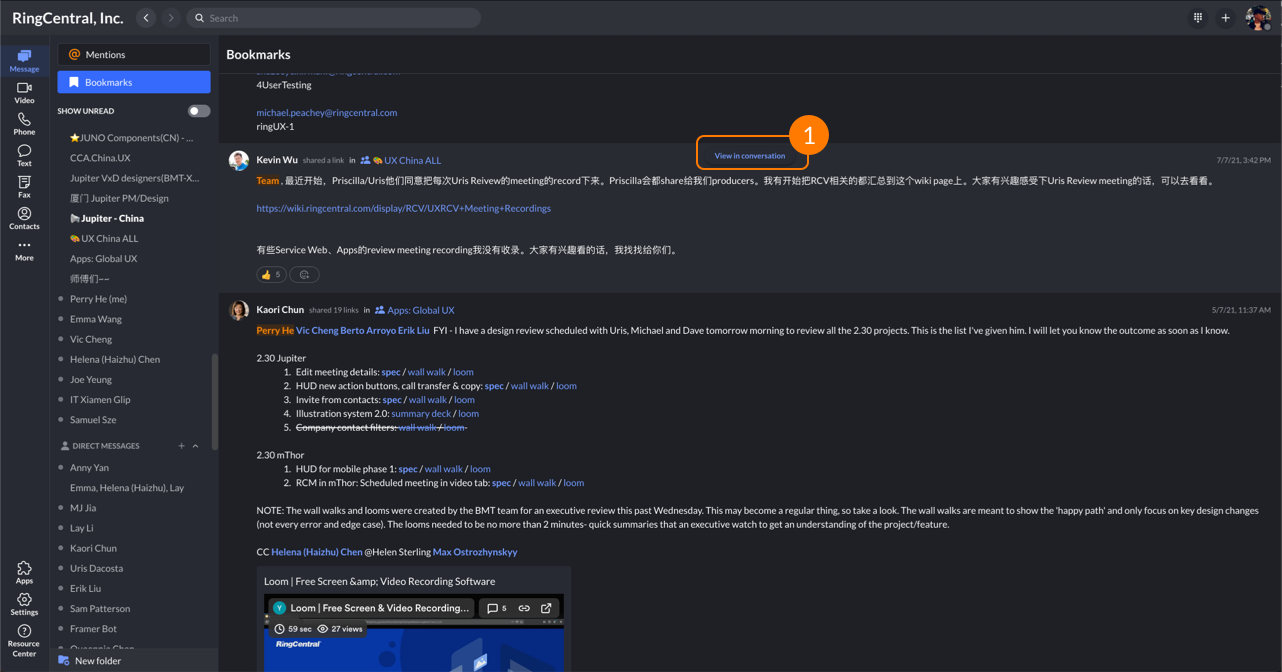1282x672 pixels.
Task: Add a new direct message
Action: (181, 446)
